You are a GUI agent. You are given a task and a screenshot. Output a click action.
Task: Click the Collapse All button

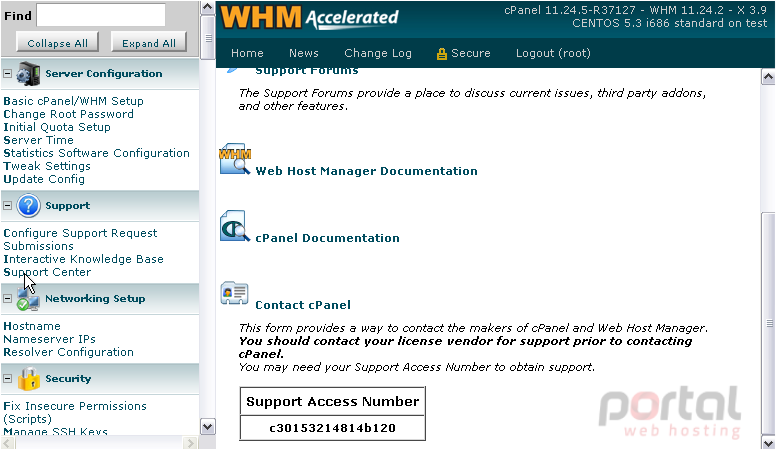click(x=57, y=43)
